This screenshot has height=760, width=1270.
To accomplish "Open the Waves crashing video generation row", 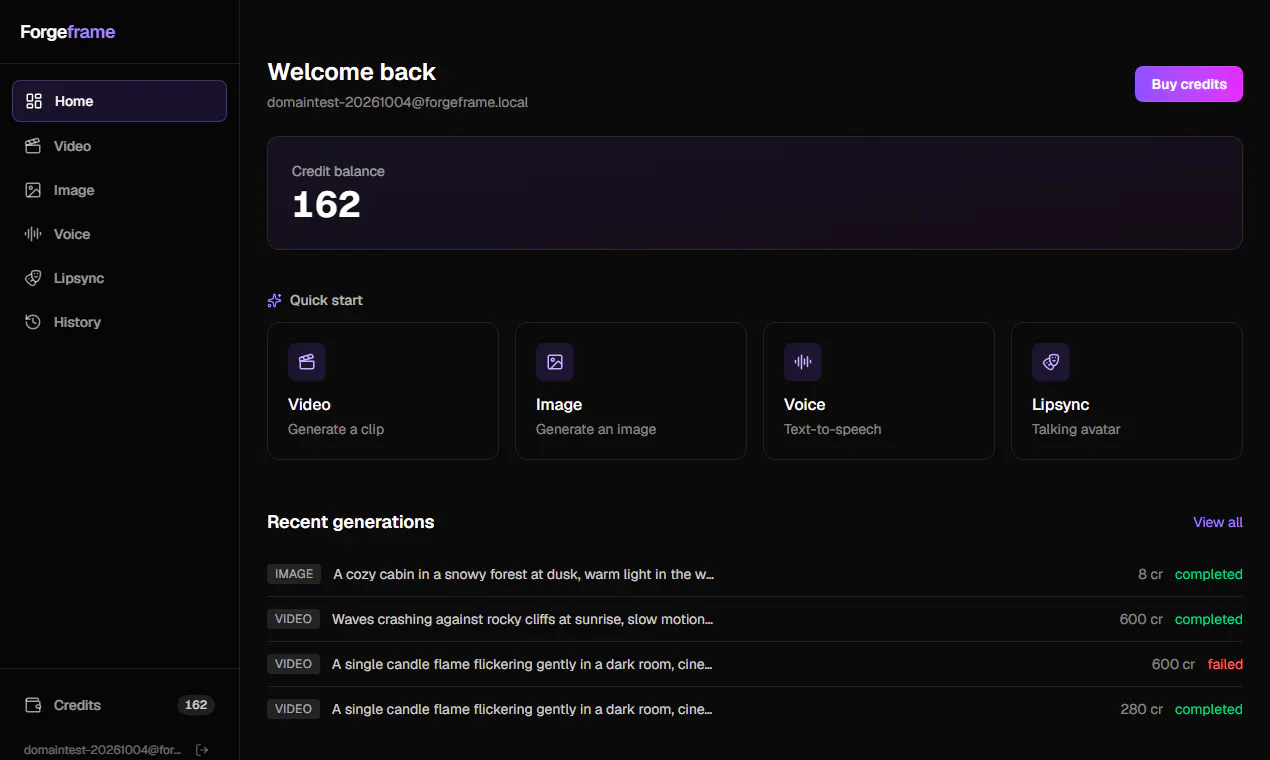I will (755, 619).
